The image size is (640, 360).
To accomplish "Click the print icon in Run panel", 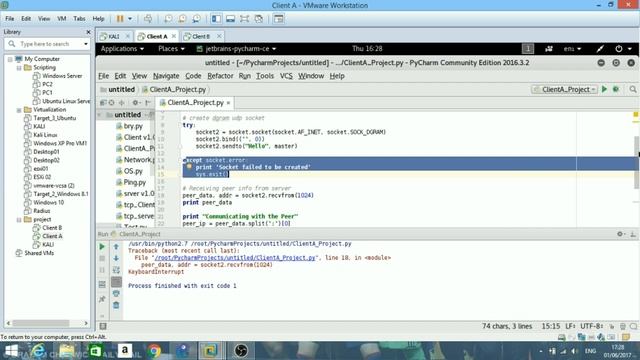I will [116, 293].
